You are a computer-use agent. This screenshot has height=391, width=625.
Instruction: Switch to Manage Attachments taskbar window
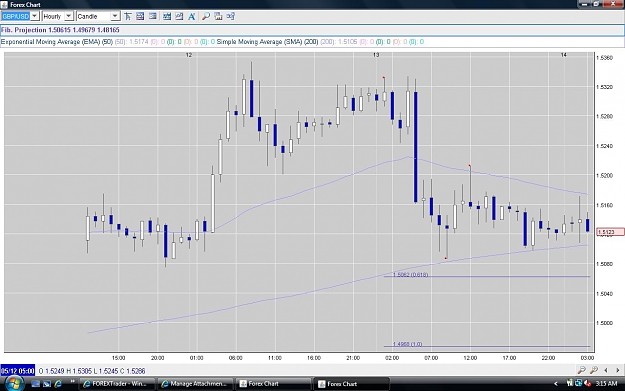(x=195, y=384)
